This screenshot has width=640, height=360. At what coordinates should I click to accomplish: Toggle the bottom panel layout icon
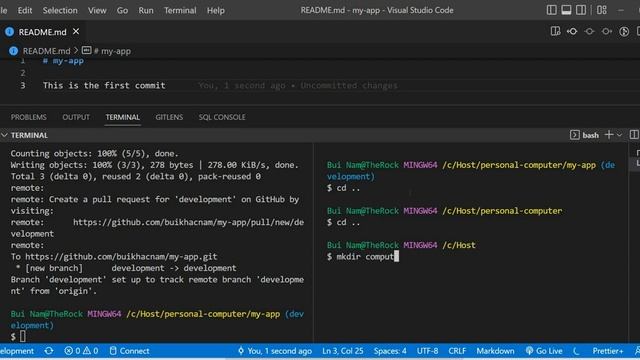[566, 10]
